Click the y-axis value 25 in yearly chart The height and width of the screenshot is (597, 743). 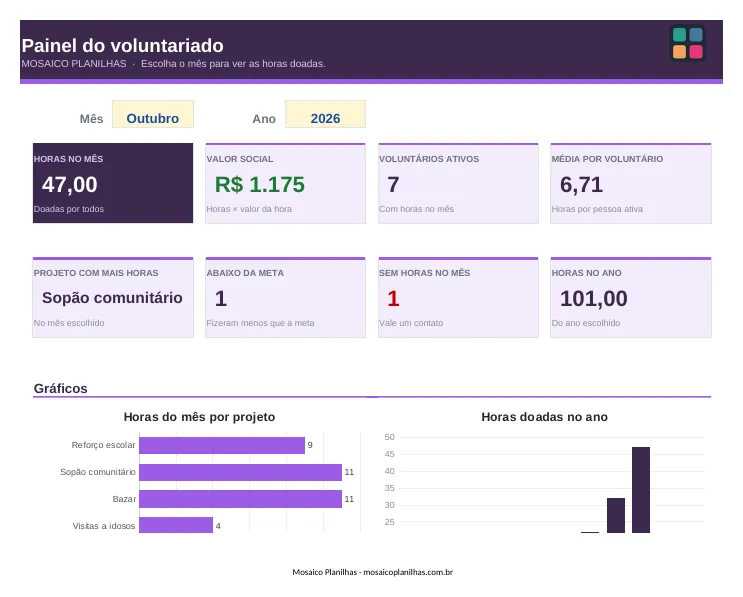pyautogui.click(x=390, y=522)
